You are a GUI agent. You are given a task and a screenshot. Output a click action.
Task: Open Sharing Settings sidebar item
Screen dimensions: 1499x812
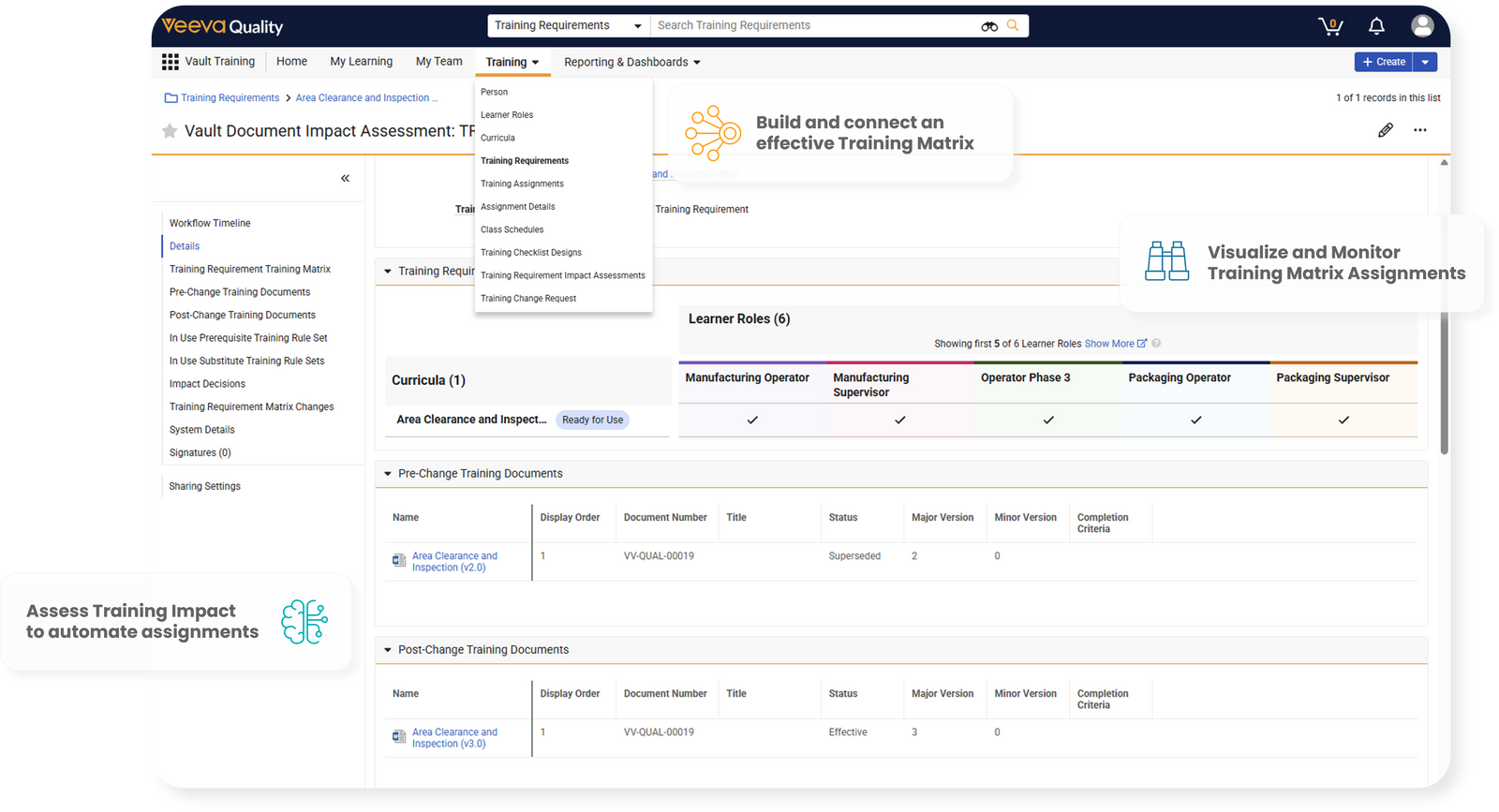[205, 487]
